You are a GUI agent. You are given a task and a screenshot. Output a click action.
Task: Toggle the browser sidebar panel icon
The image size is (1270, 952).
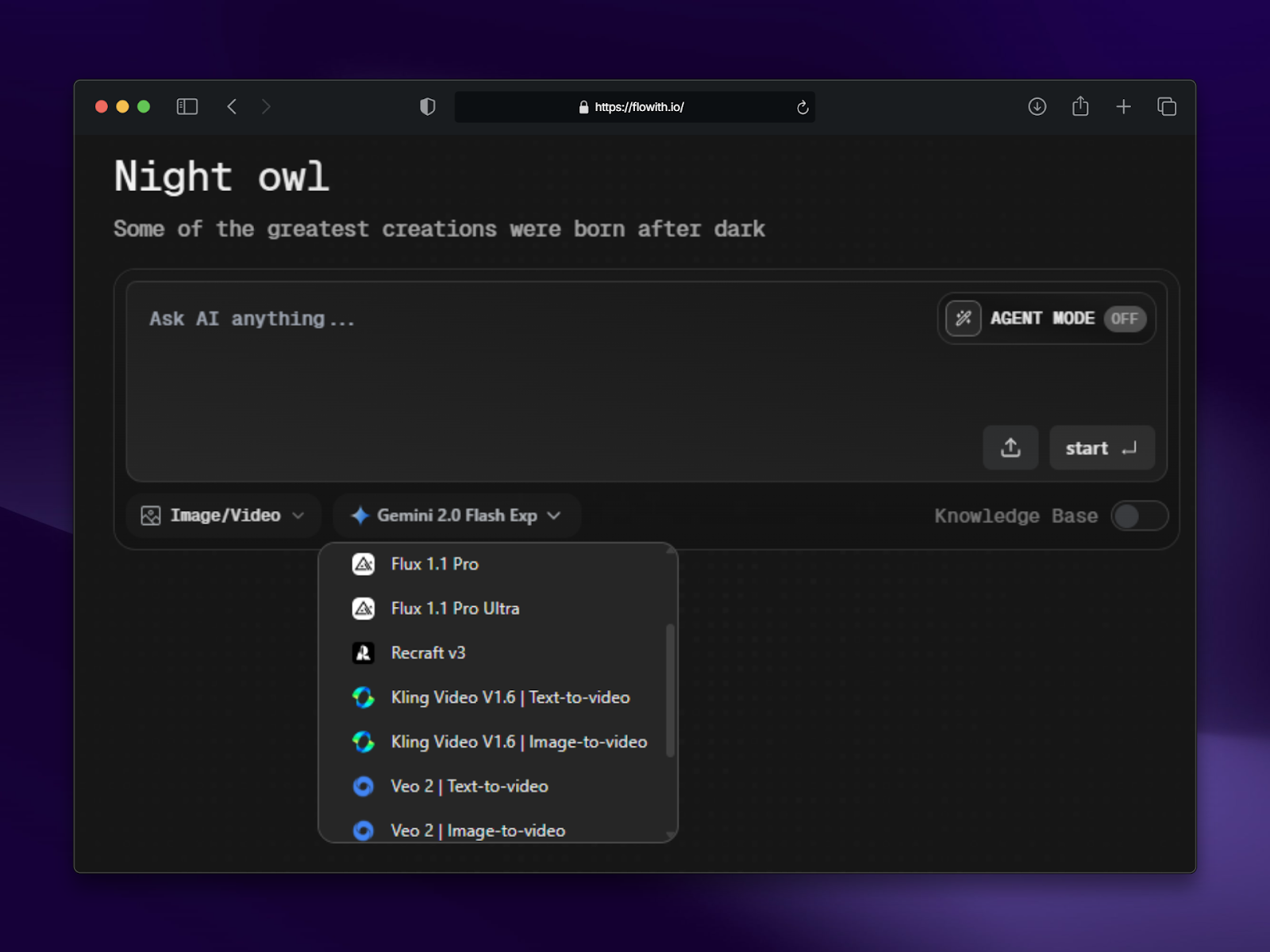187,106
